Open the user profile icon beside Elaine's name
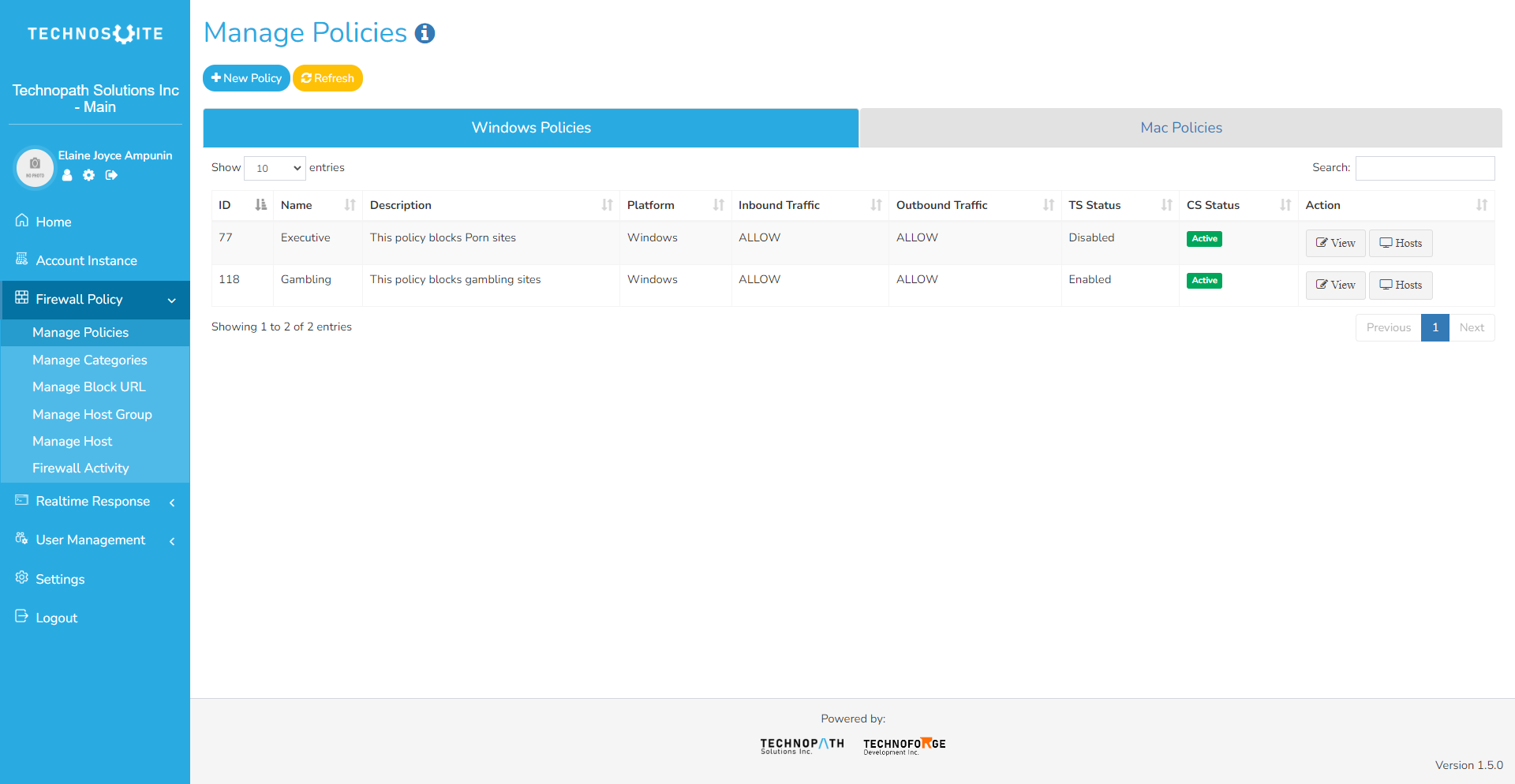Screen dimensions: 1515x784 (x=67, y=175)
